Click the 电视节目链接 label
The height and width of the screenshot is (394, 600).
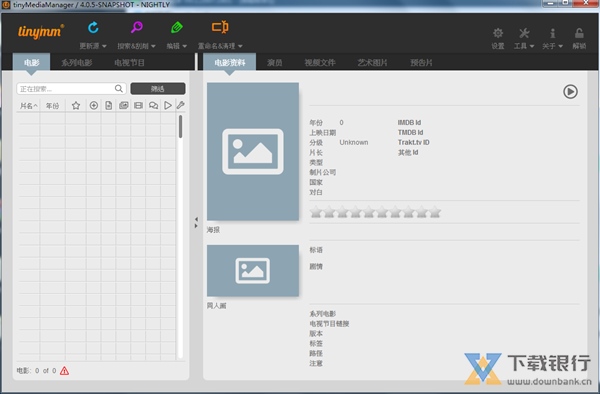329,324
